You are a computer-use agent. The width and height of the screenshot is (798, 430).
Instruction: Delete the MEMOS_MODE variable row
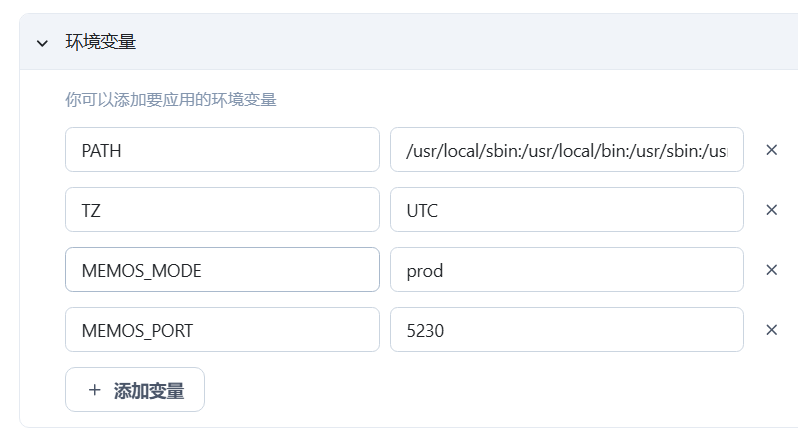[771, 270]
